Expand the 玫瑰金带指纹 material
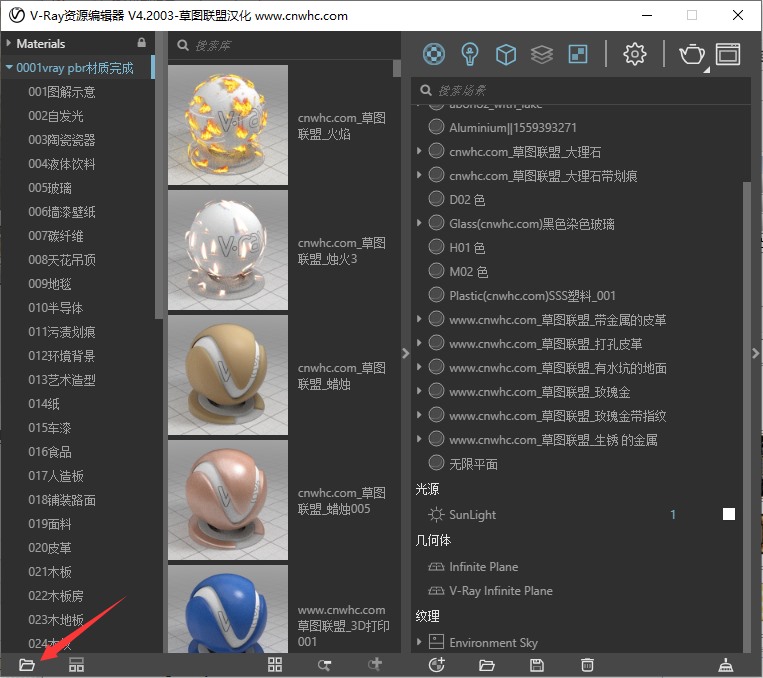Image resolution: width=763 pixels, height=678 pixels. pyautogui.click(x=419, y=415)
